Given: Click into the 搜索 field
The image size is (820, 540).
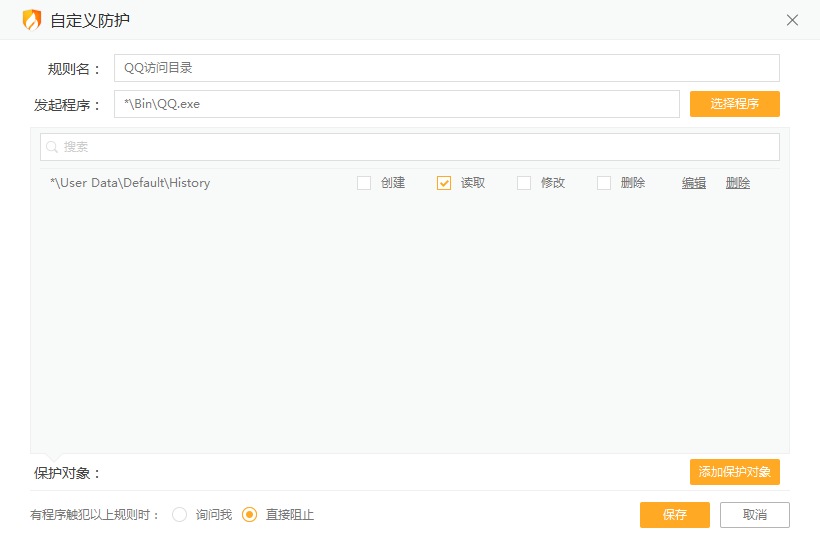Looking at the screenshot, I should tap(410, 147).
